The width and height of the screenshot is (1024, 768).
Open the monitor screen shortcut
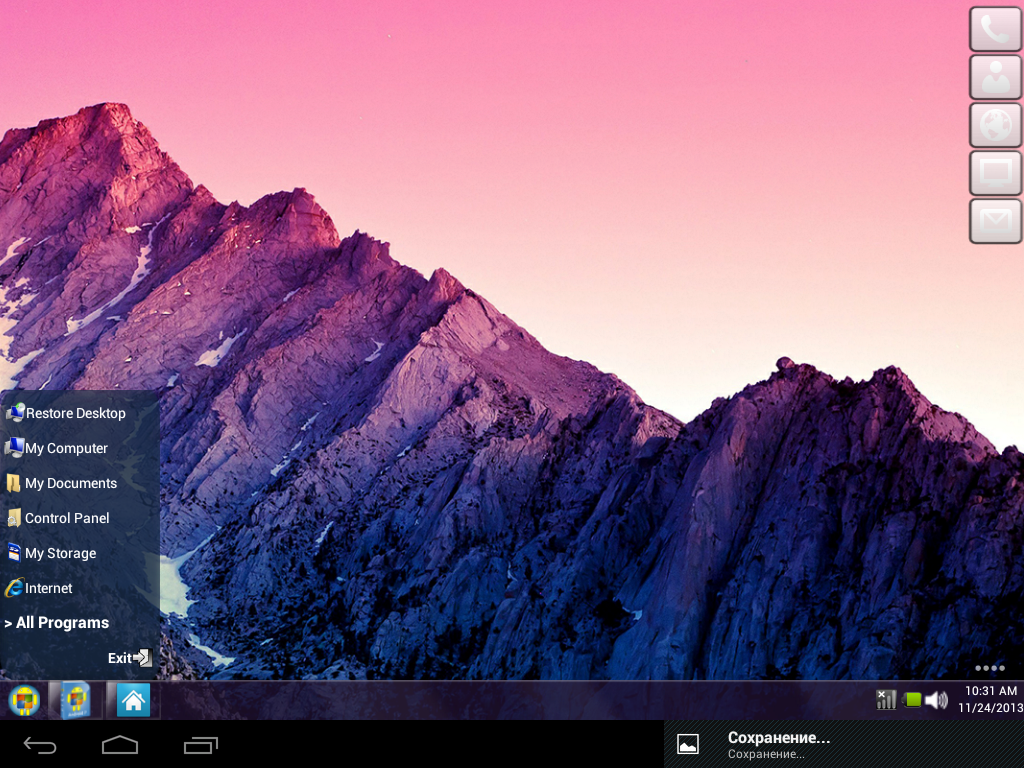pyautogui.click(x=995, y=173)
